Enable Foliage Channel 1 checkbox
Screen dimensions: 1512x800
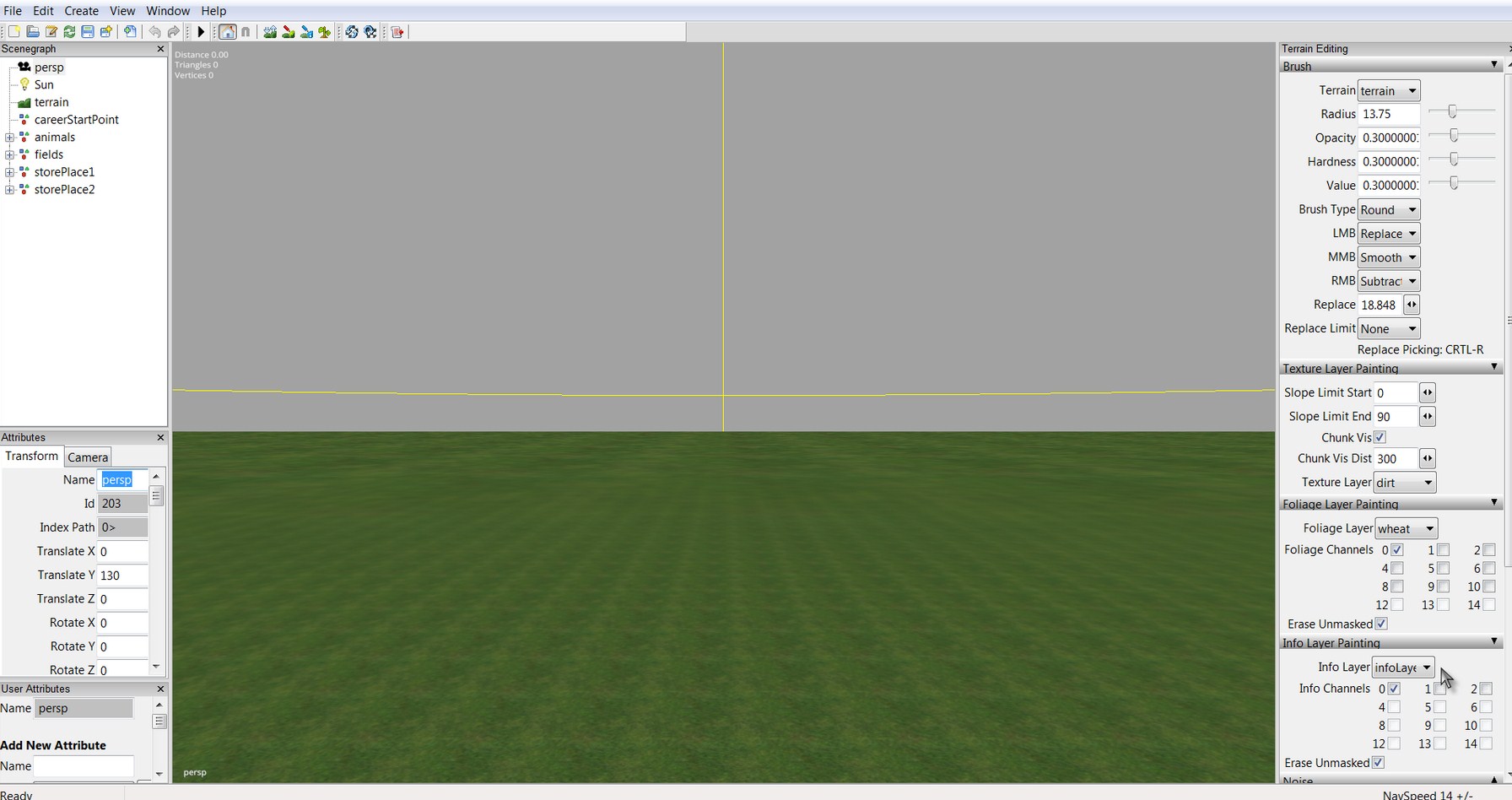pos(1443,550)
